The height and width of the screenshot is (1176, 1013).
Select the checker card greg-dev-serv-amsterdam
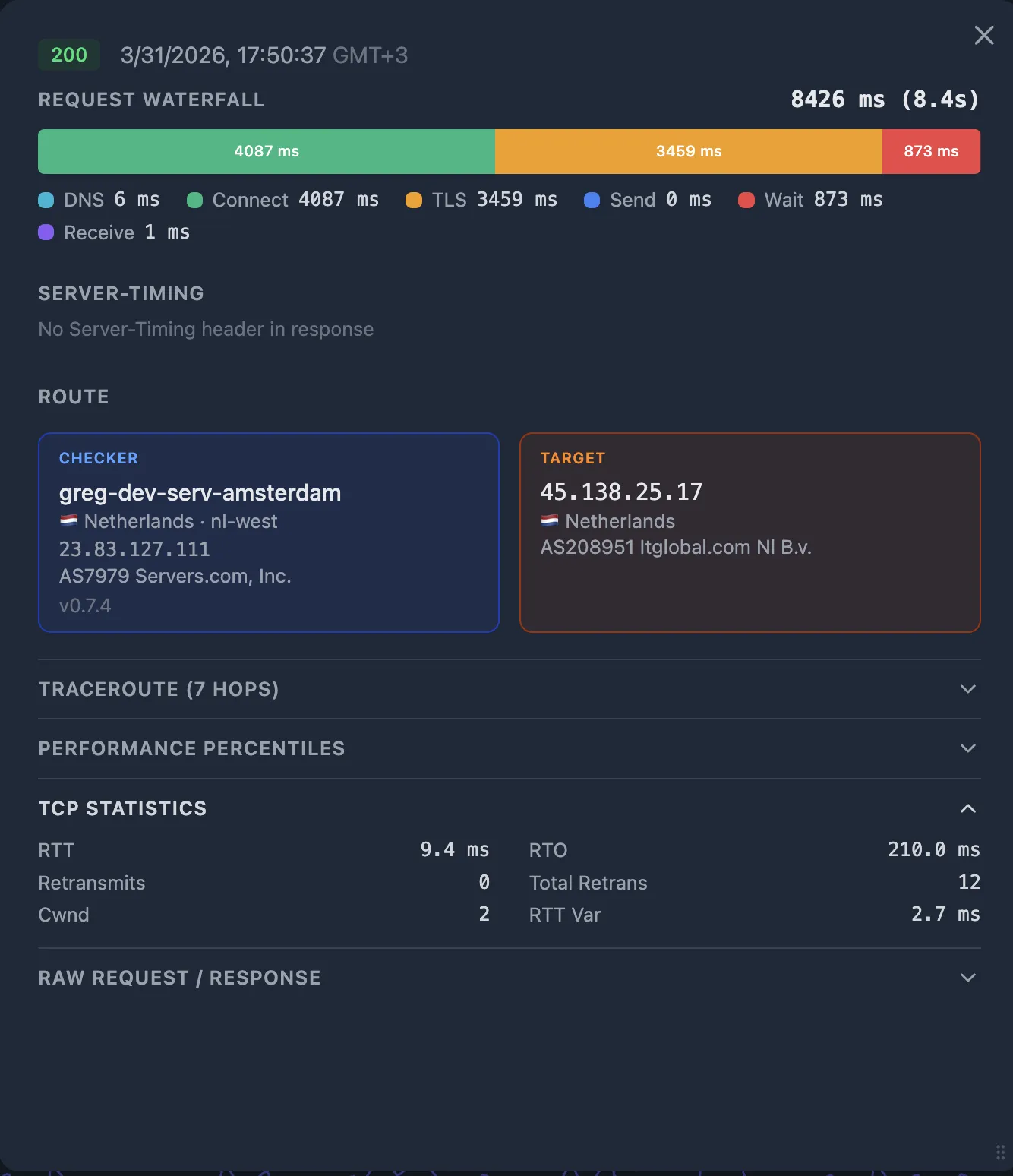pyautogui.click(x=268, y=533)
